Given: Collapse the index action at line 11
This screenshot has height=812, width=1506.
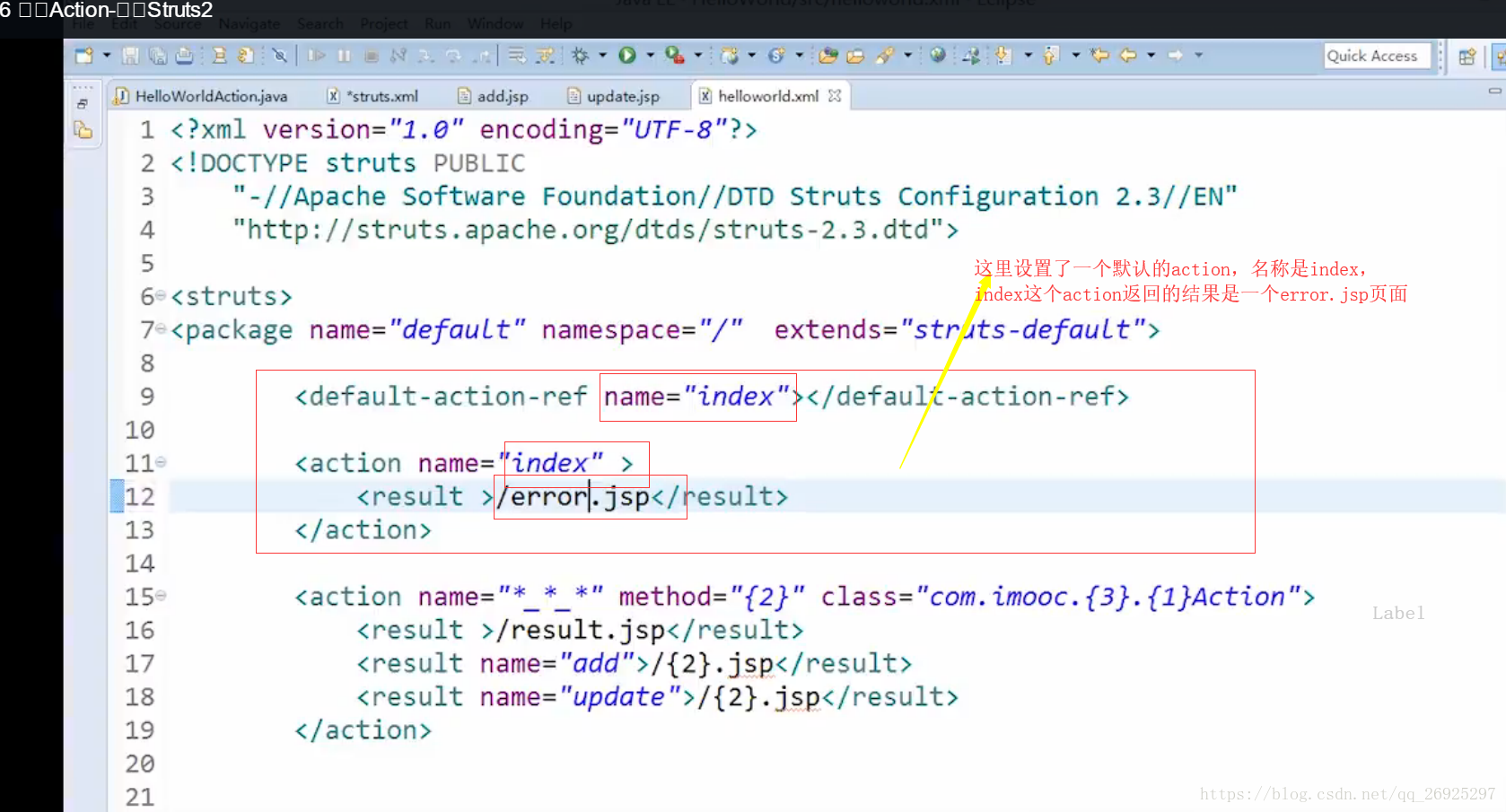Looking at the screenshot, I should (161, 461).
